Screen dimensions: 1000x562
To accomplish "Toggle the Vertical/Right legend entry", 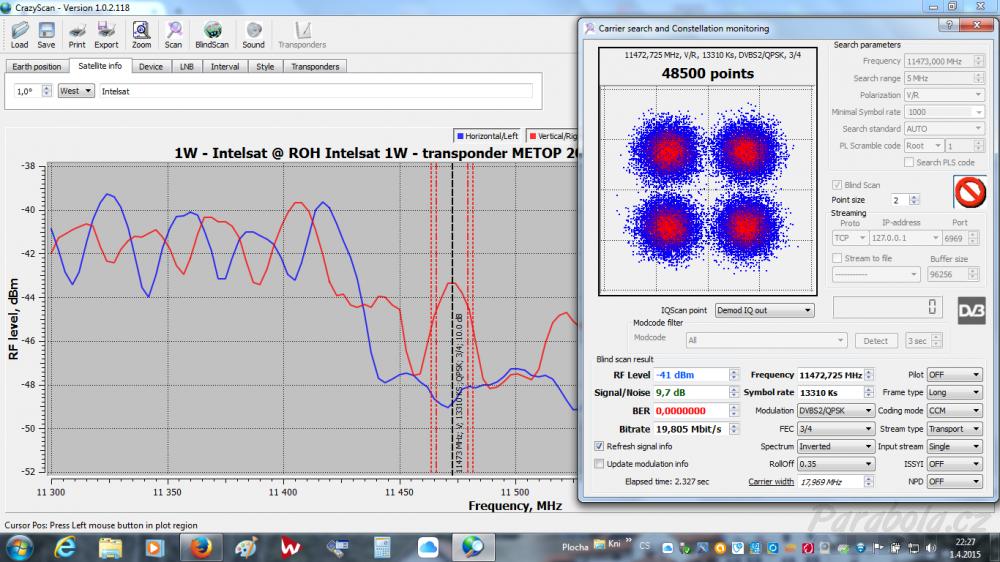I will tap(553, 136).
